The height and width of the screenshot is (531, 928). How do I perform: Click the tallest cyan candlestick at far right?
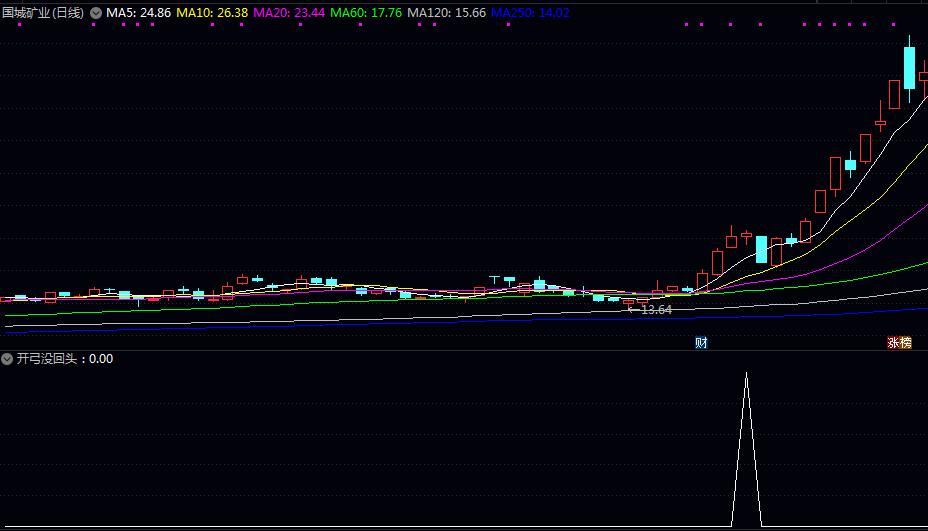click(910, 68)
